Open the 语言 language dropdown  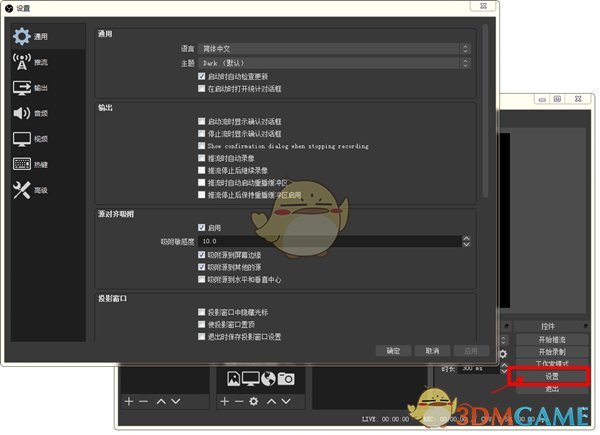coord(334,49)
